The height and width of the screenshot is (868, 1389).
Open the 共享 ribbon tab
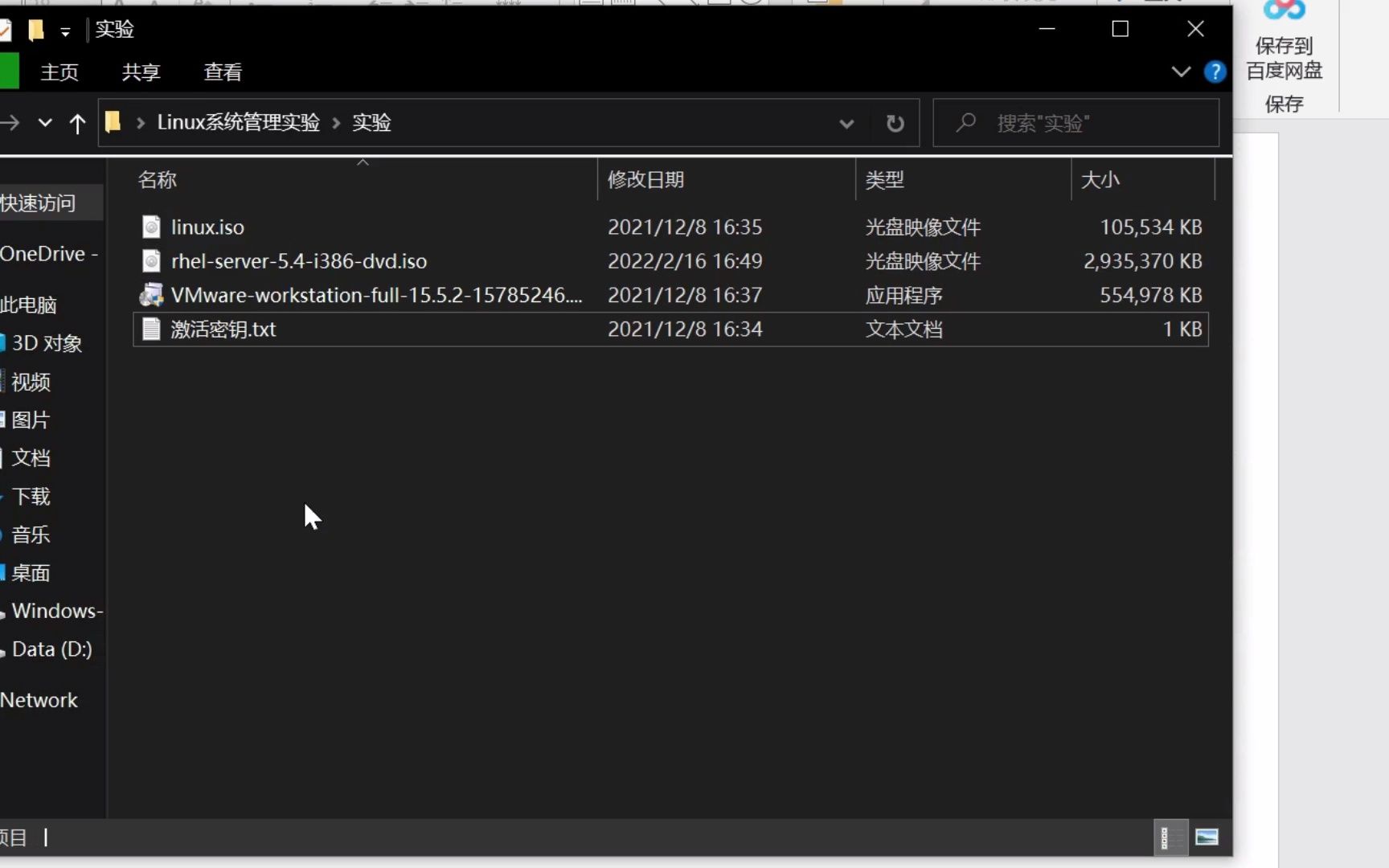[141, 72]
